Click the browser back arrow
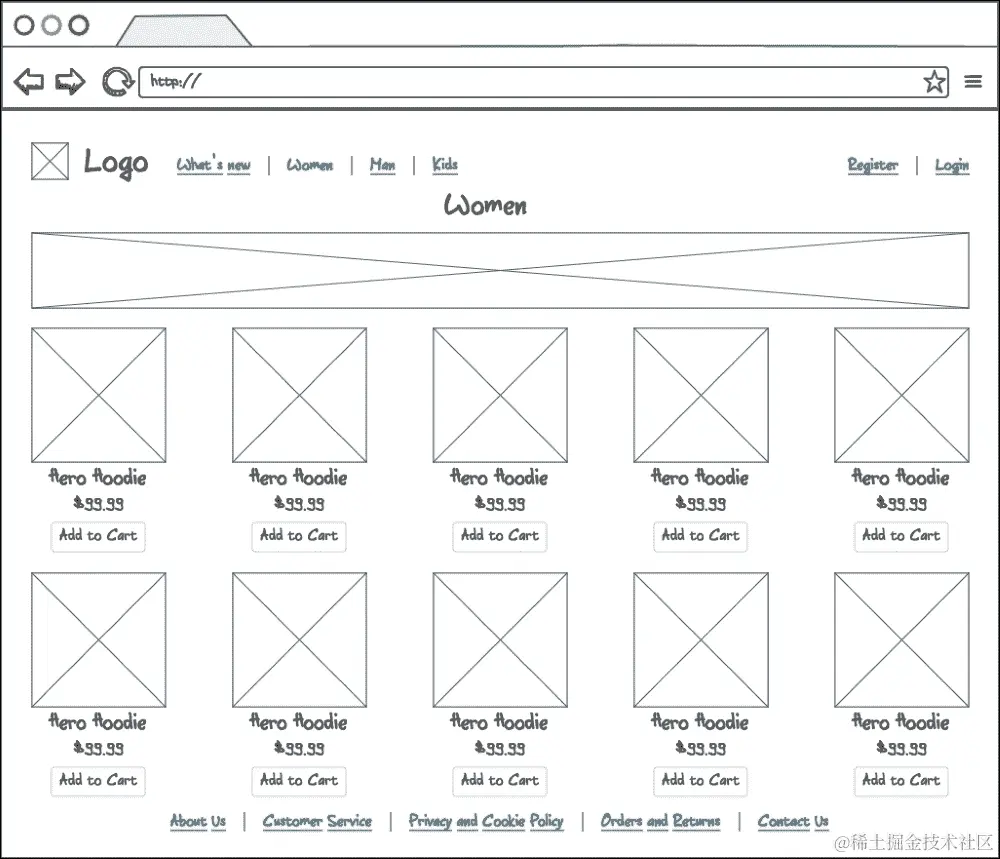 click(x=29, y=82)
